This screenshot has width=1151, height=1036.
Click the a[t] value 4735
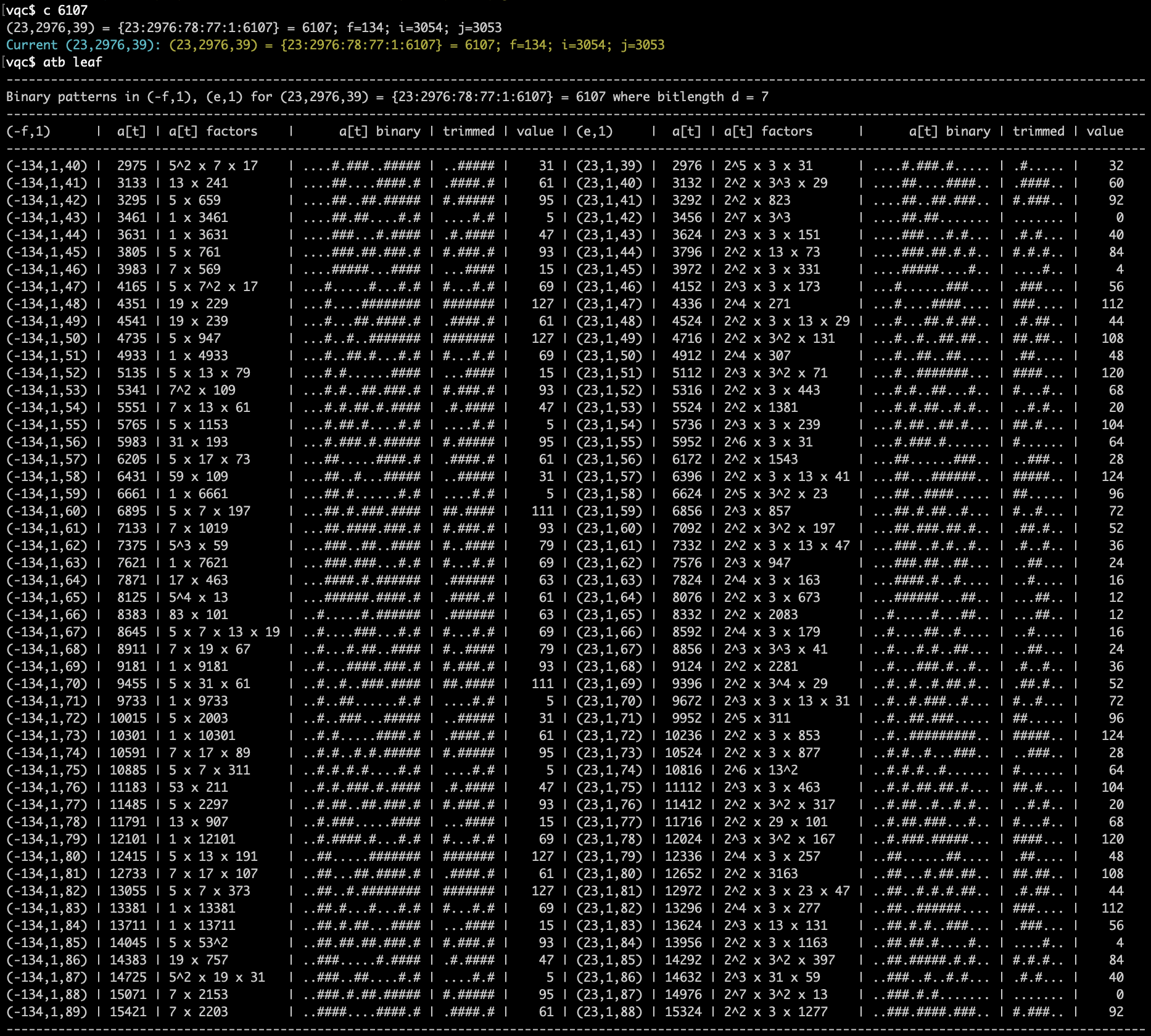[x=132, y=339]
